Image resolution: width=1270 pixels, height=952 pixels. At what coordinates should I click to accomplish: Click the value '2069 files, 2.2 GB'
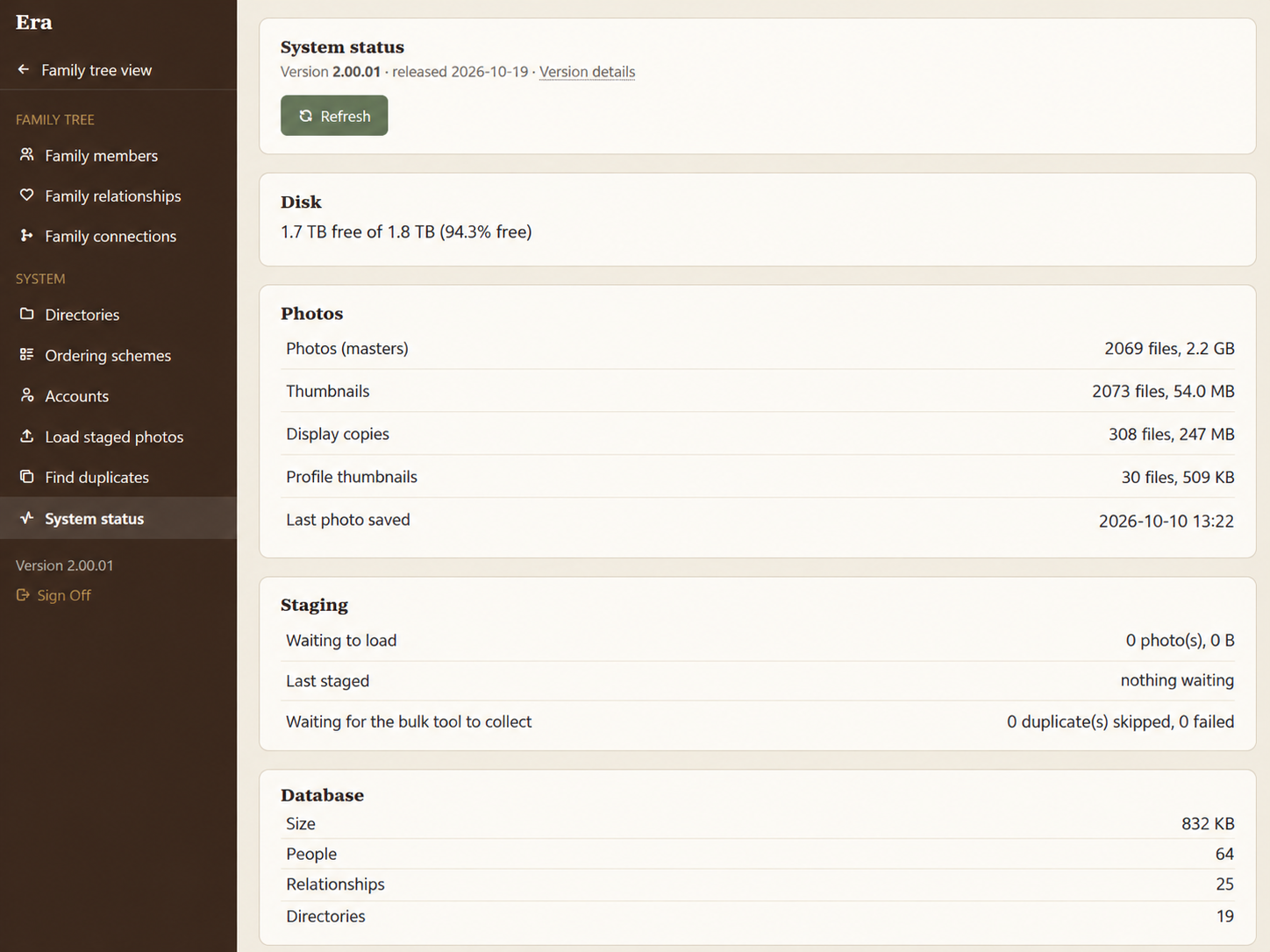coord(1169,348)
